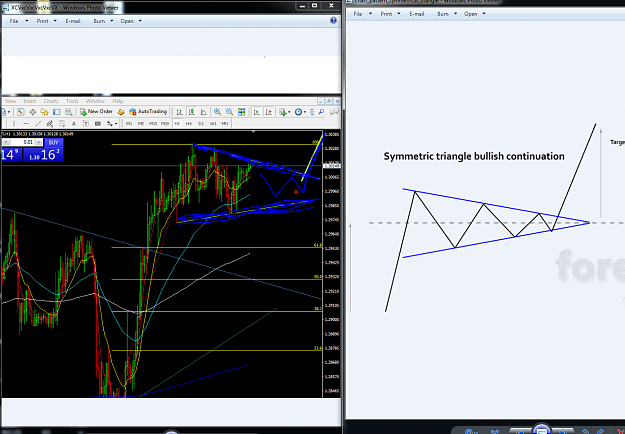The image size is (625, 434).
Task: Increase volume with the up arrow
Action: [x=39, y=142]
